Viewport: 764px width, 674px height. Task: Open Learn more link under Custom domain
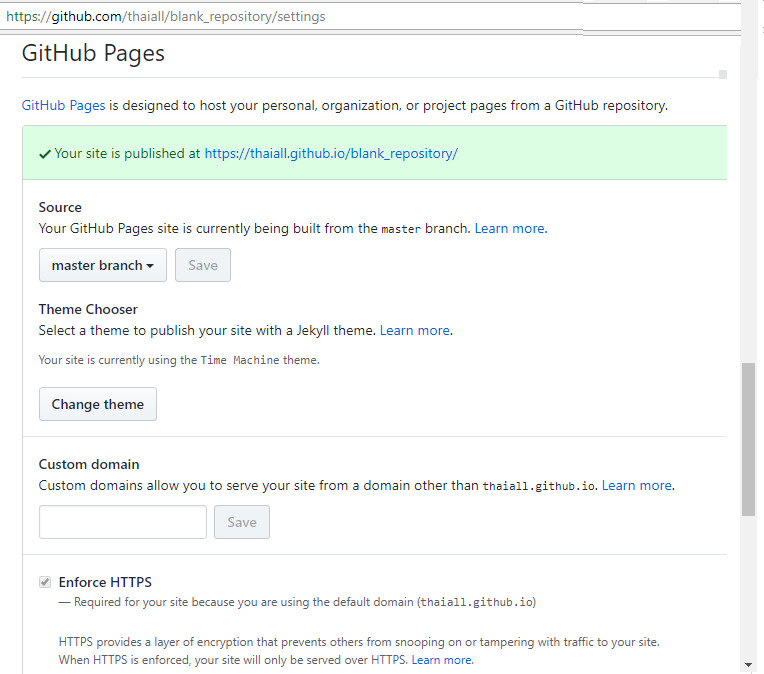637,485
